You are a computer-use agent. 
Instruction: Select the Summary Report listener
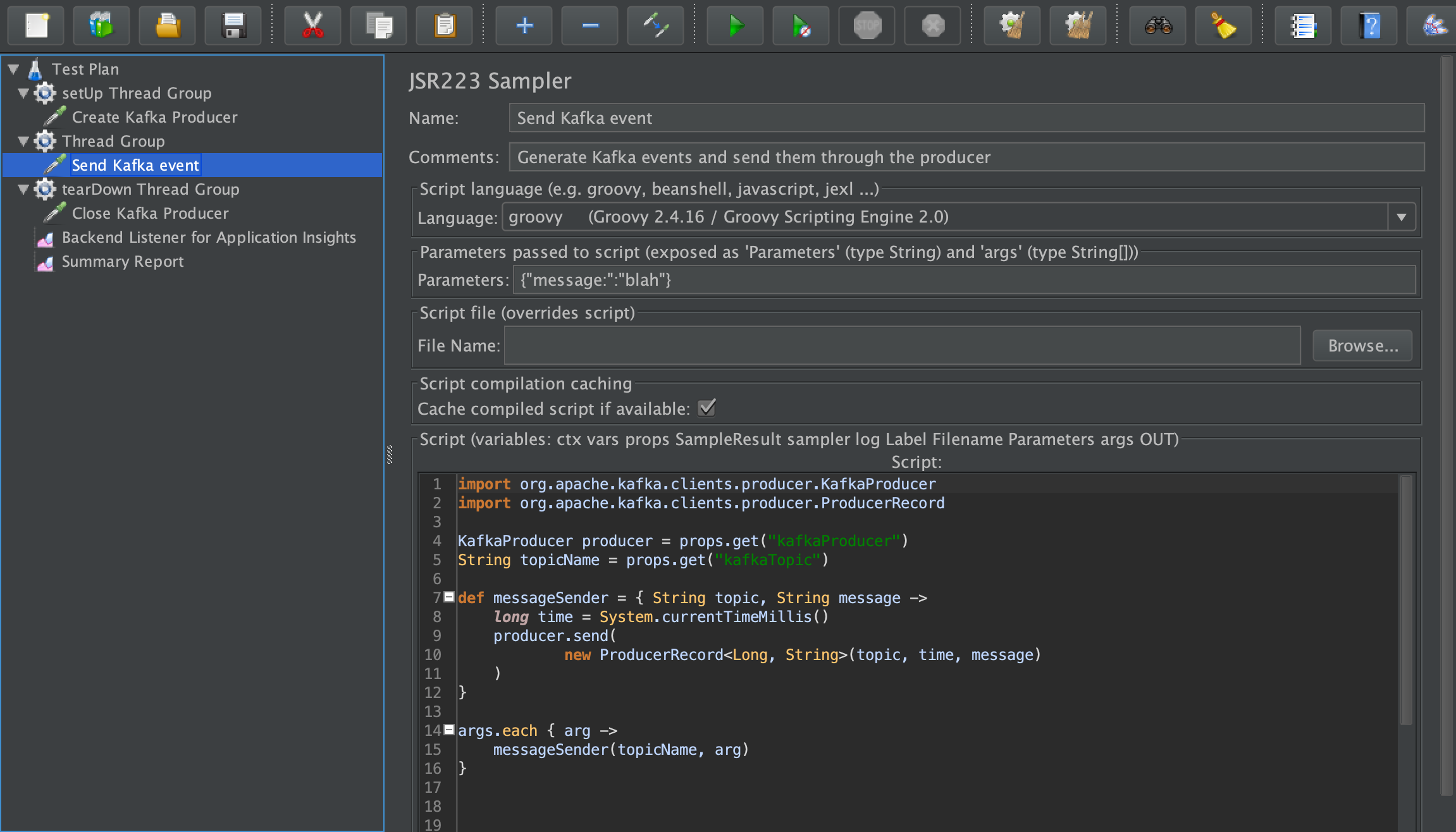123,261
